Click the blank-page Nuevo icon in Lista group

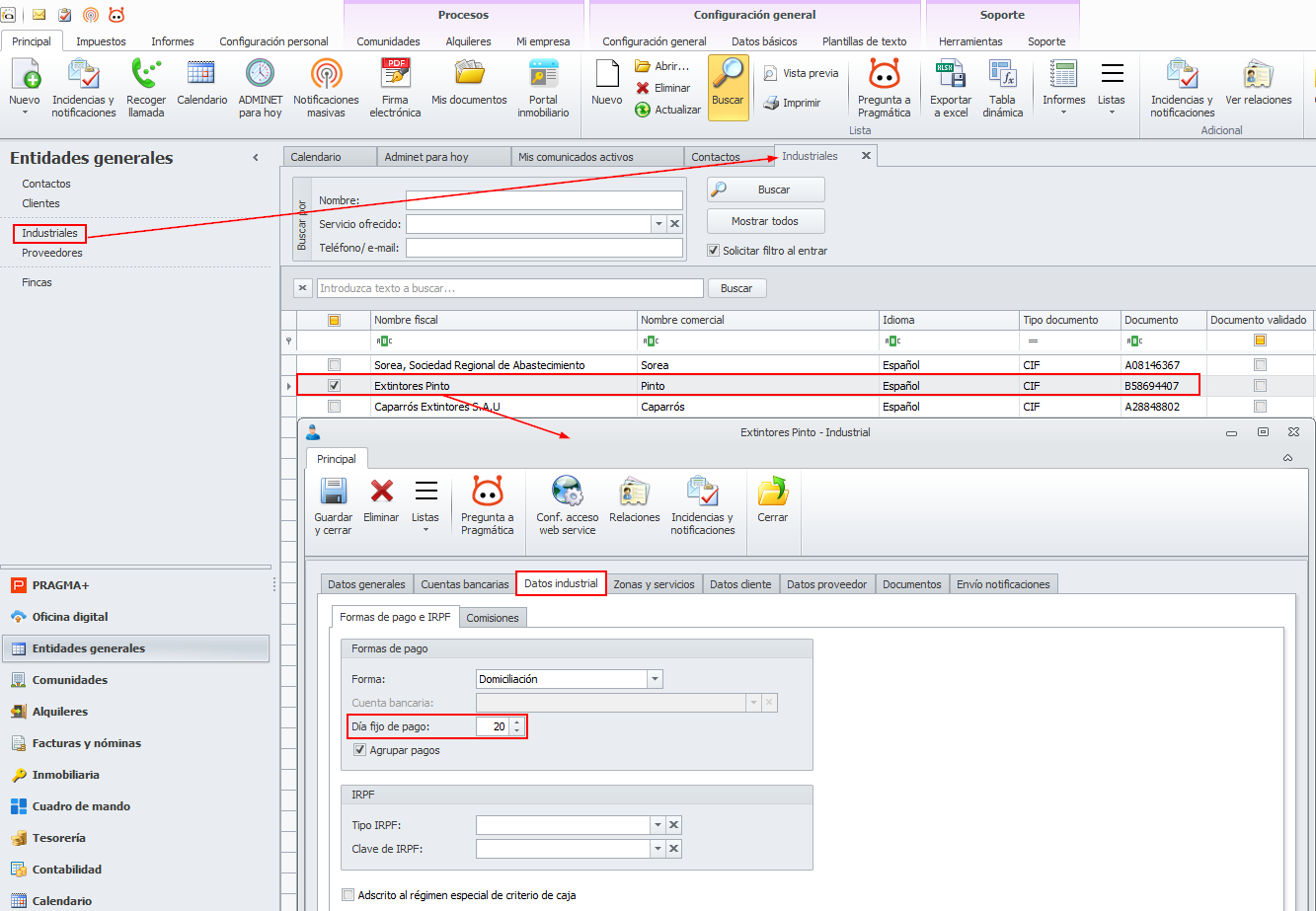(607, 82)
